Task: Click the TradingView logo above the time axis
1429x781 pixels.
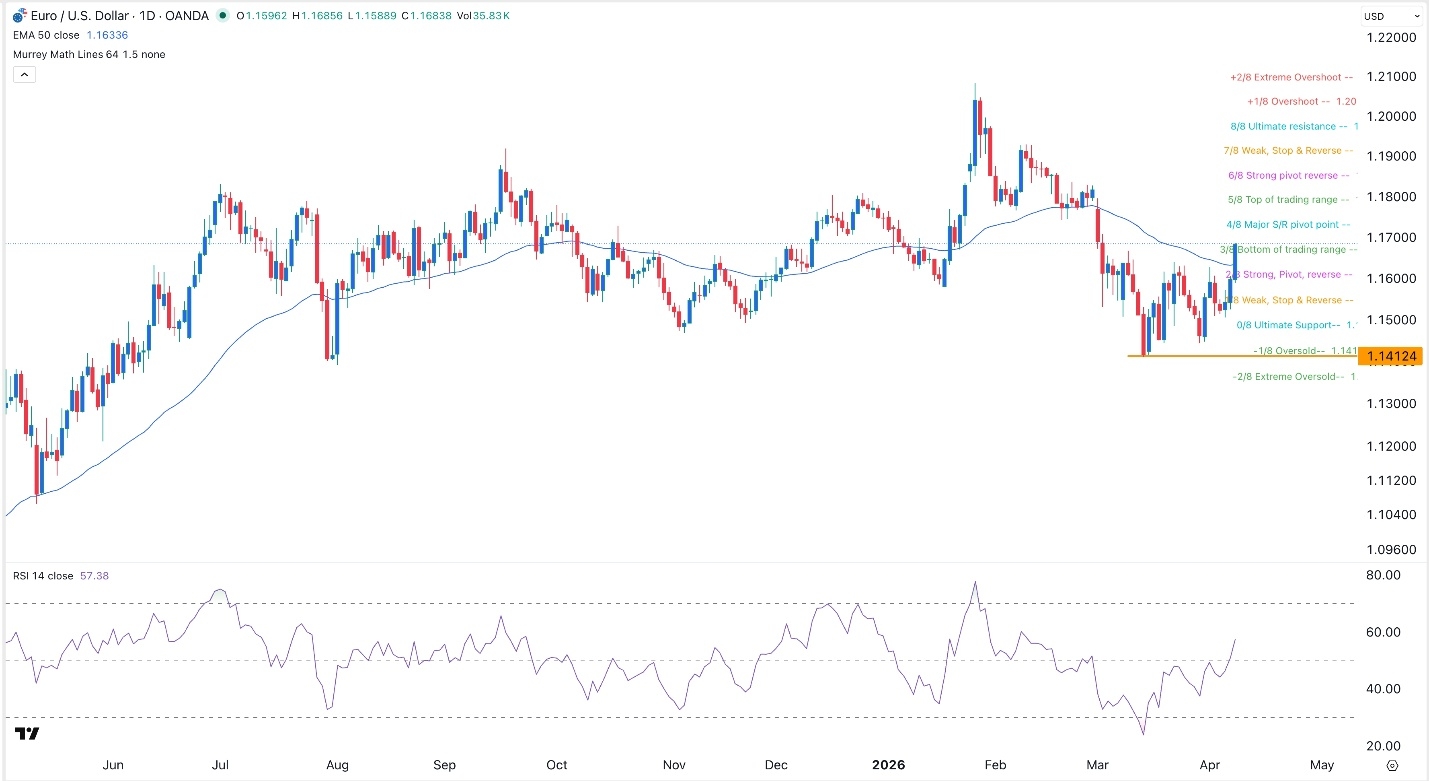Action: 28,734
